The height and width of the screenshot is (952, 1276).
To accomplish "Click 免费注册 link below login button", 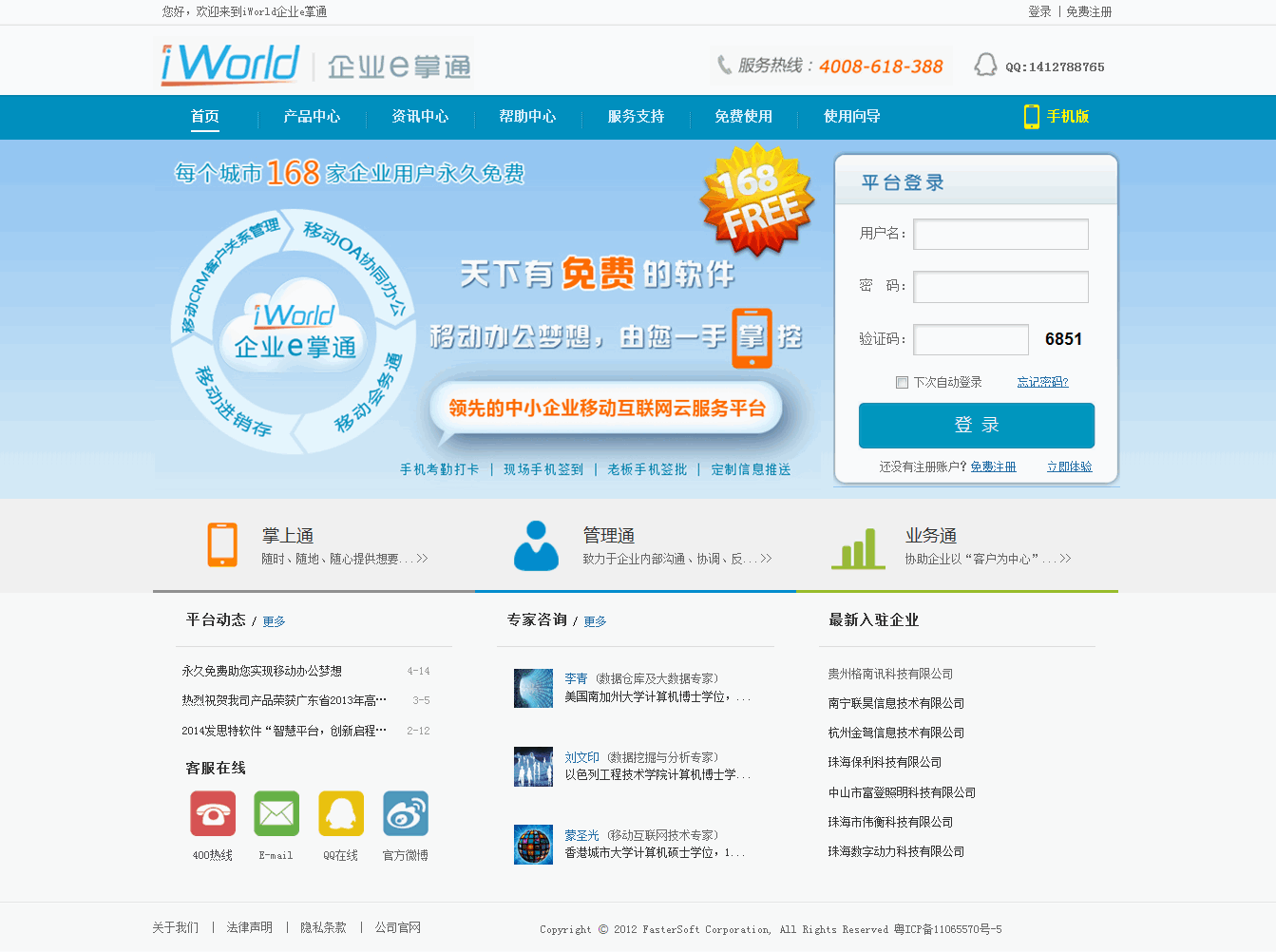I will [993, 466].
